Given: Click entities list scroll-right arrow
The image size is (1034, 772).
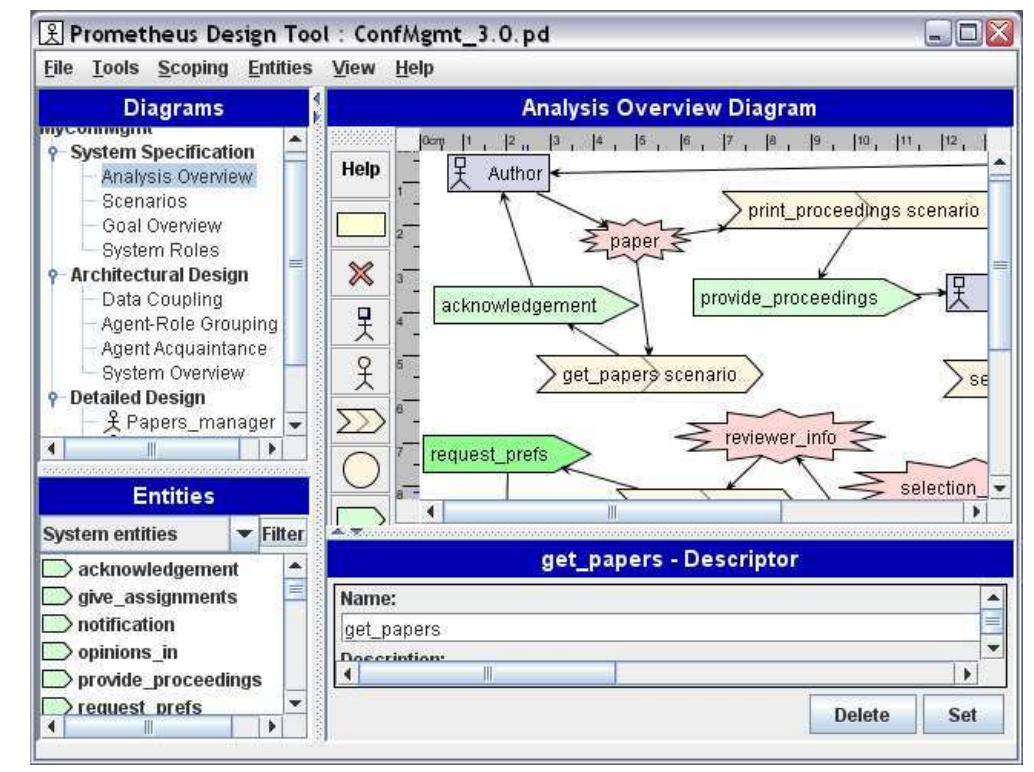Looking at the screenshot, I should [270, 727].
